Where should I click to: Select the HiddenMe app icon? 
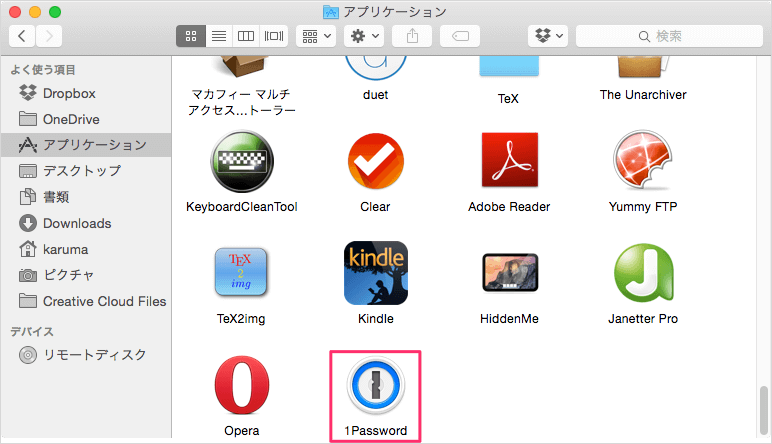[x=510, y=273]
